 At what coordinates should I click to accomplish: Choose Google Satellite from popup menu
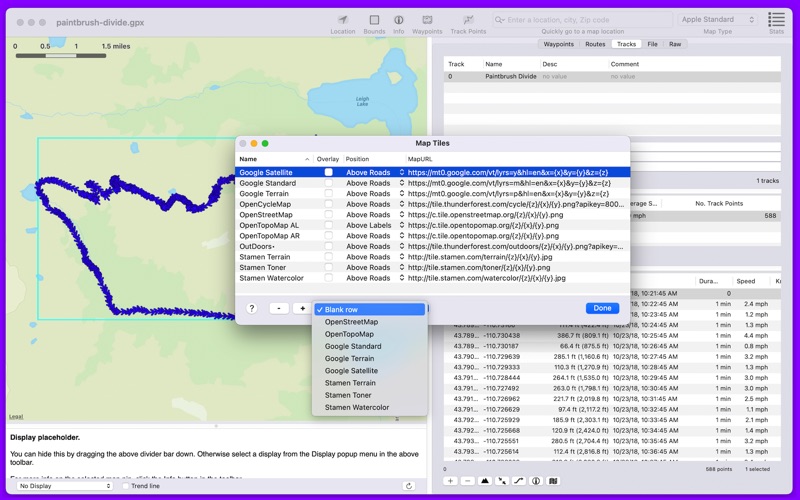click(370, 371)
